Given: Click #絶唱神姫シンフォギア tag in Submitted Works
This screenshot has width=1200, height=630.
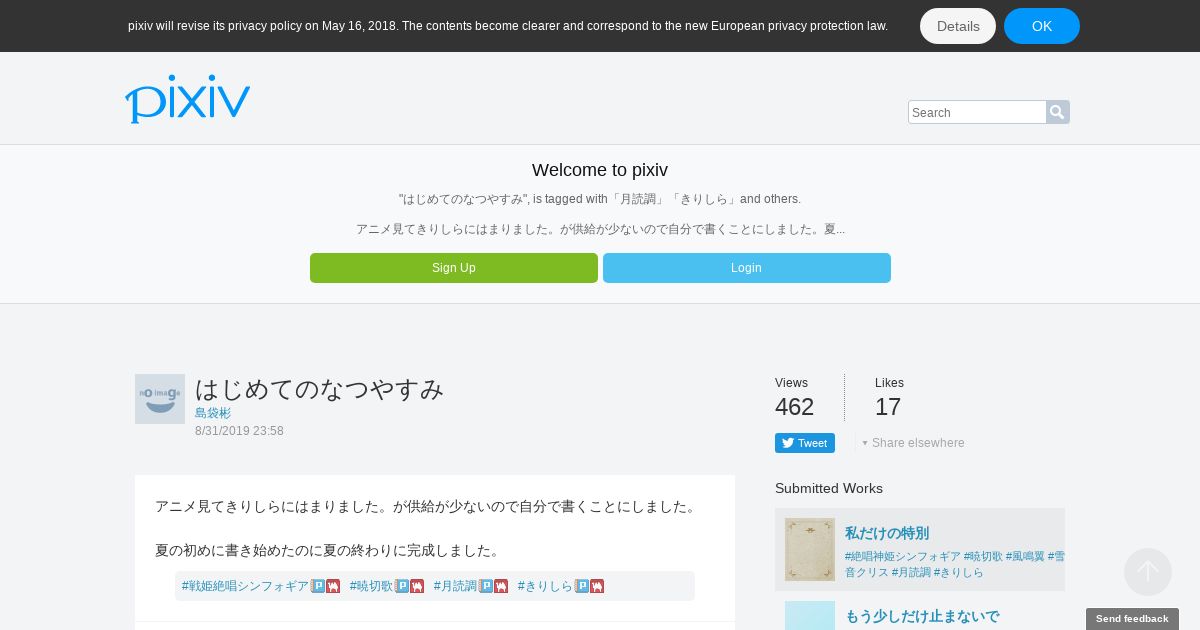Looking at the screenshot, I should tap(903, 556).
